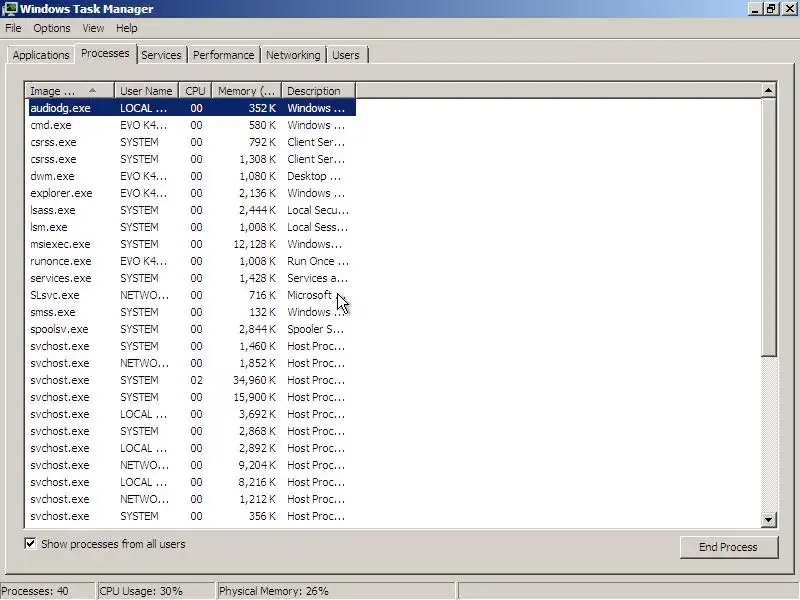Select svchost.exe using 15,900 K
The width and height of the screenshot is (800, 600).
192,397
